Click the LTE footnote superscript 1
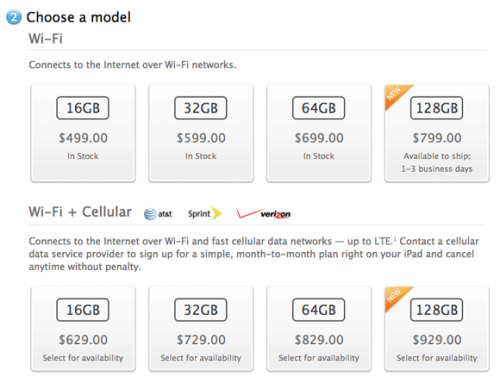This screenshot has height=381, width=500. [x=395, y=239]
